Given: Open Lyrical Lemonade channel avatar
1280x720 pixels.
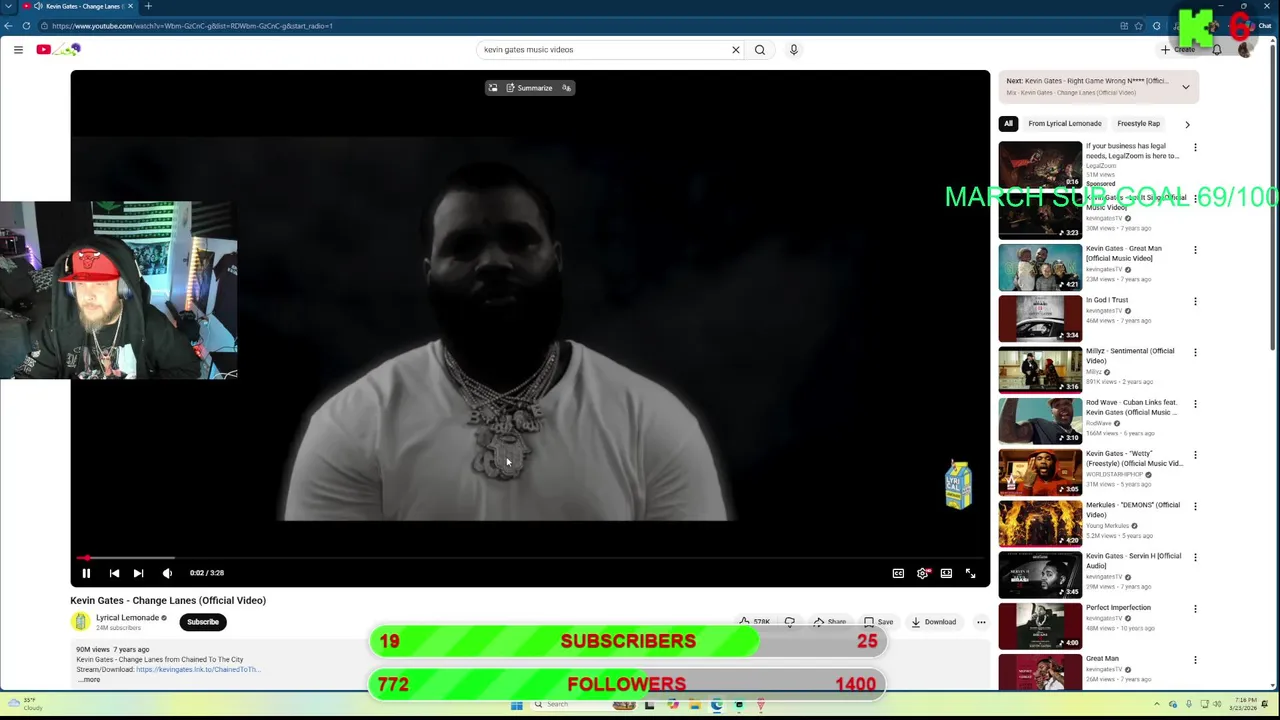Looking at the screenshot, I should [x=80, y=622].
